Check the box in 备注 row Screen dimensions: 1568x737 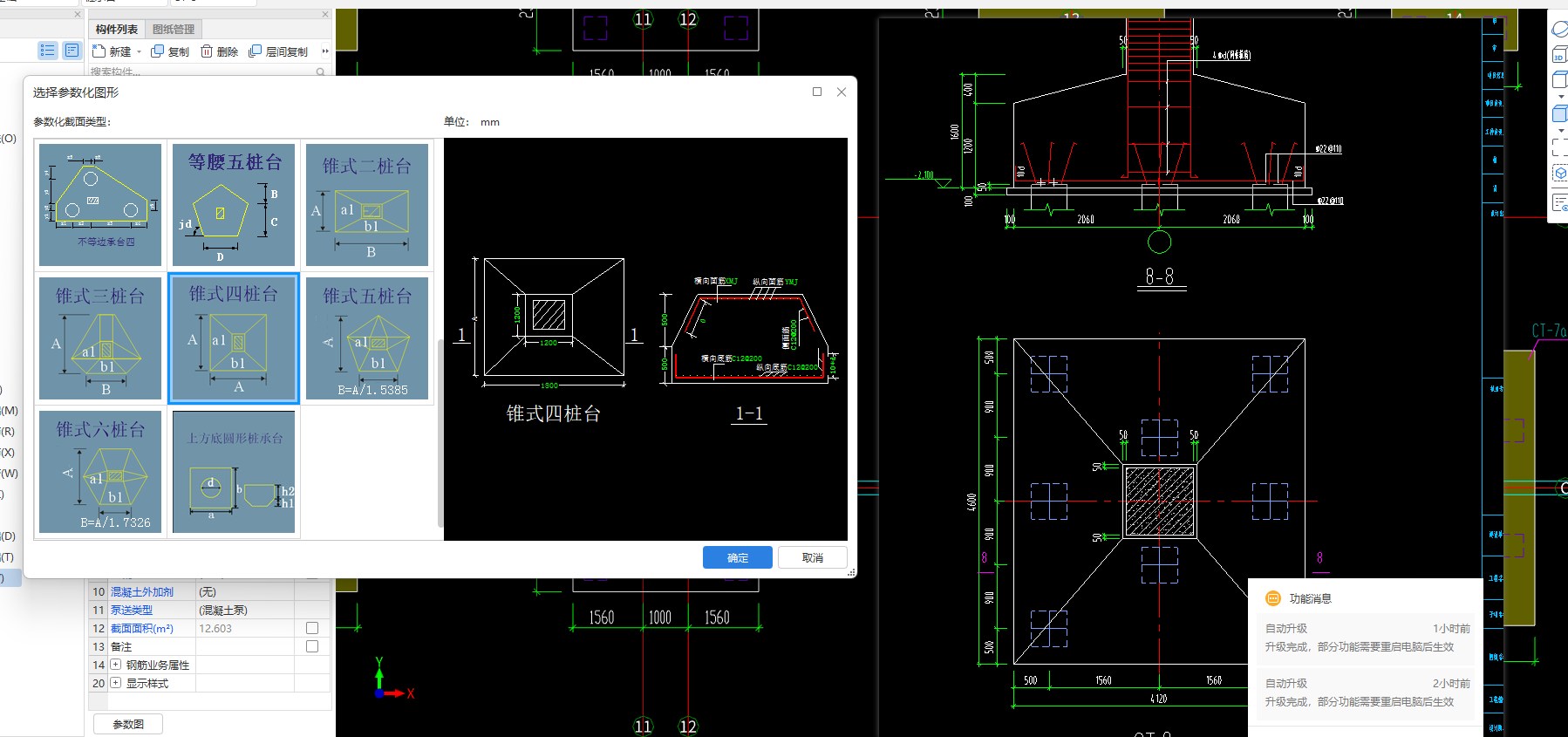click(x=312, y=646)
